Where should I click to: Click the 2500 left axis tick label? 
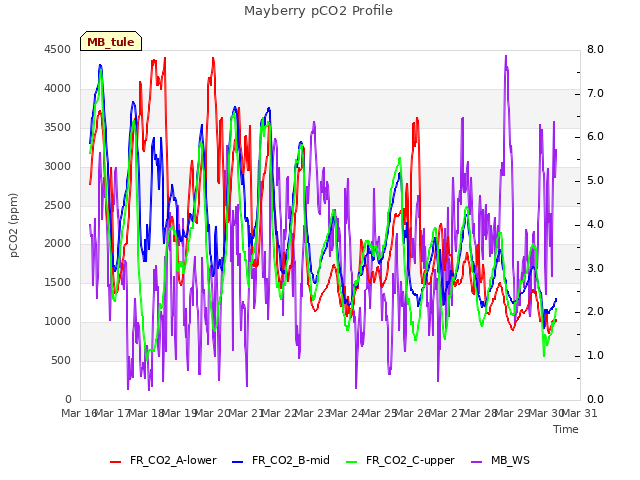click(x=58, y=205)
